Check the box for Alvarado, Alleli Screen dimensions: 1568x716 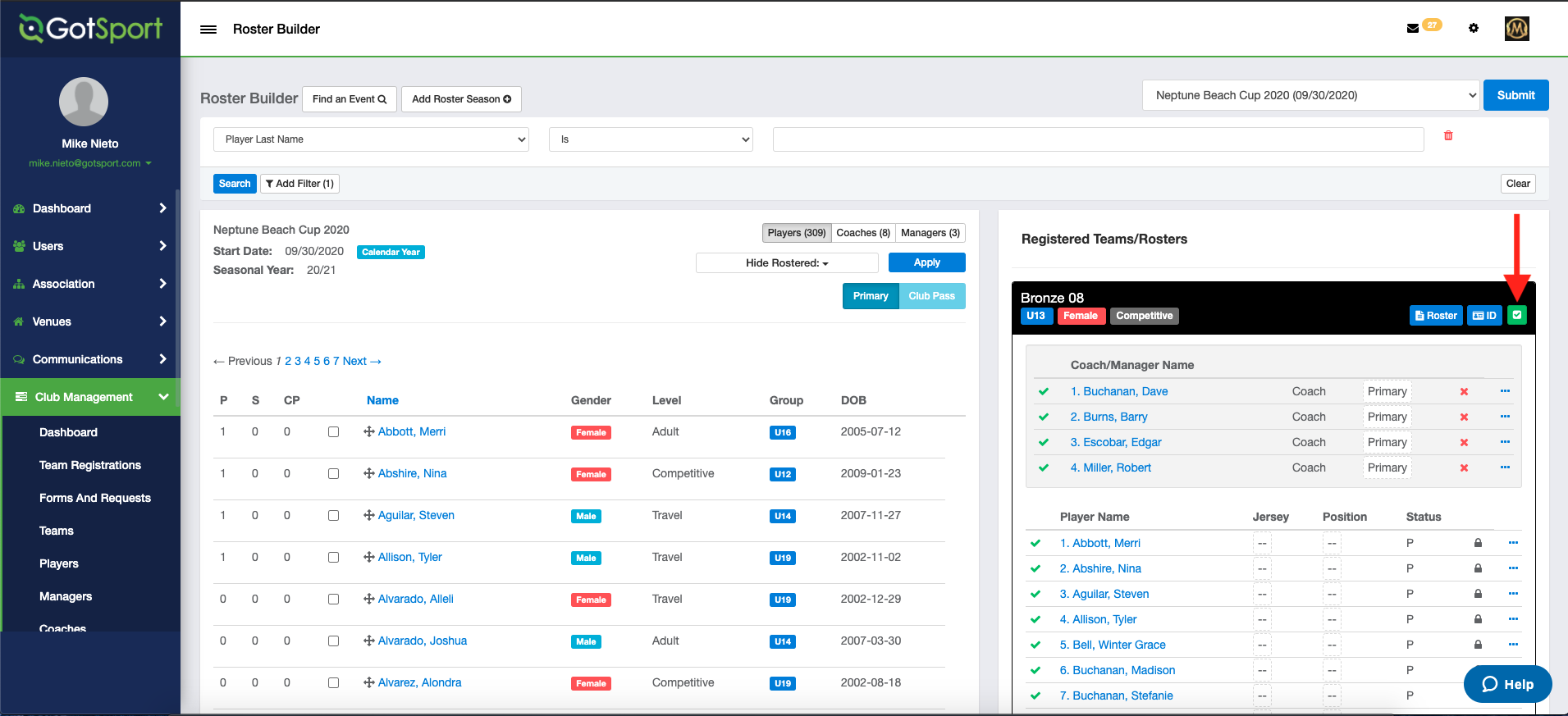pyautogui.click(x=333, y=599)
